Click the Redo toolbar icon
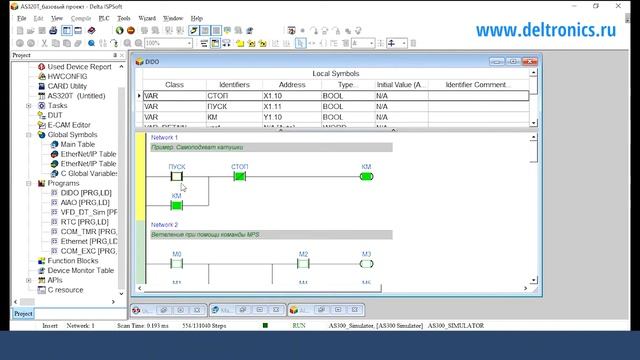The height and width of the screenshot is (360, 640). (31, 43)
